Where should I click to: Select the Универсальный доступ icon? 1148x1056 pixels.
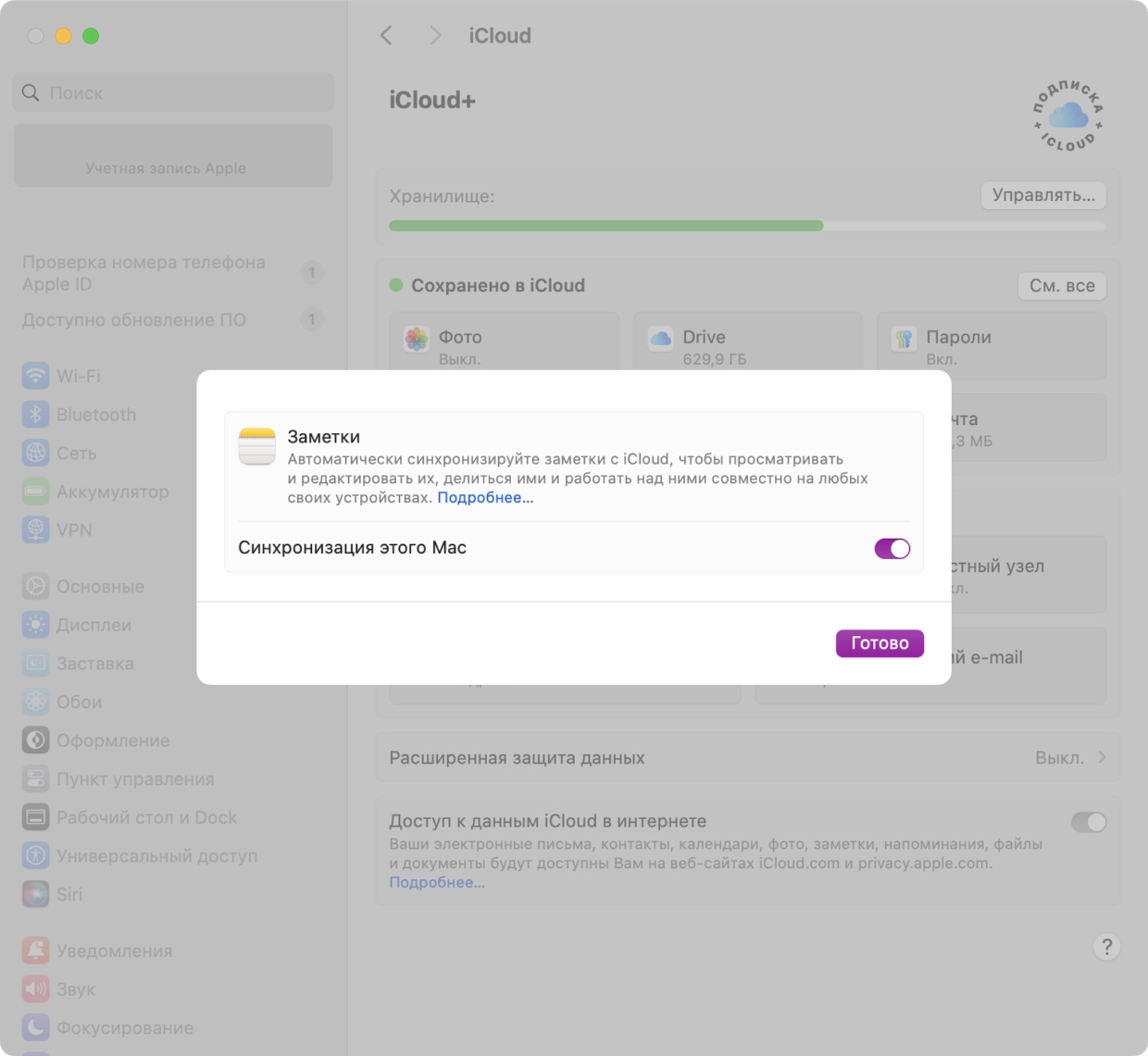click(x=35, y=856)
